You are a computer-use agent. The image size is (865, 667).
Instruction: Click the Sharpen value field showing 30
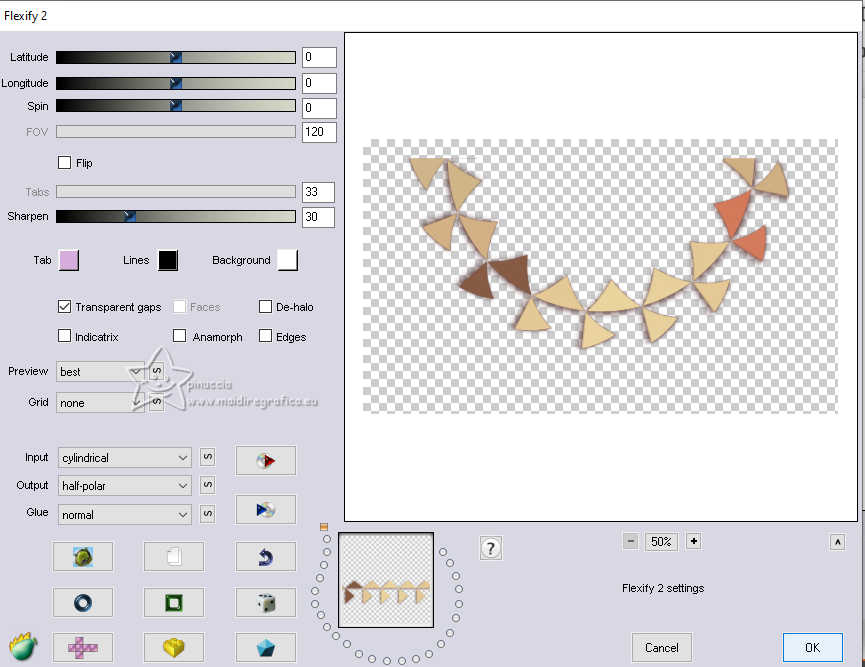pos(318,216)
